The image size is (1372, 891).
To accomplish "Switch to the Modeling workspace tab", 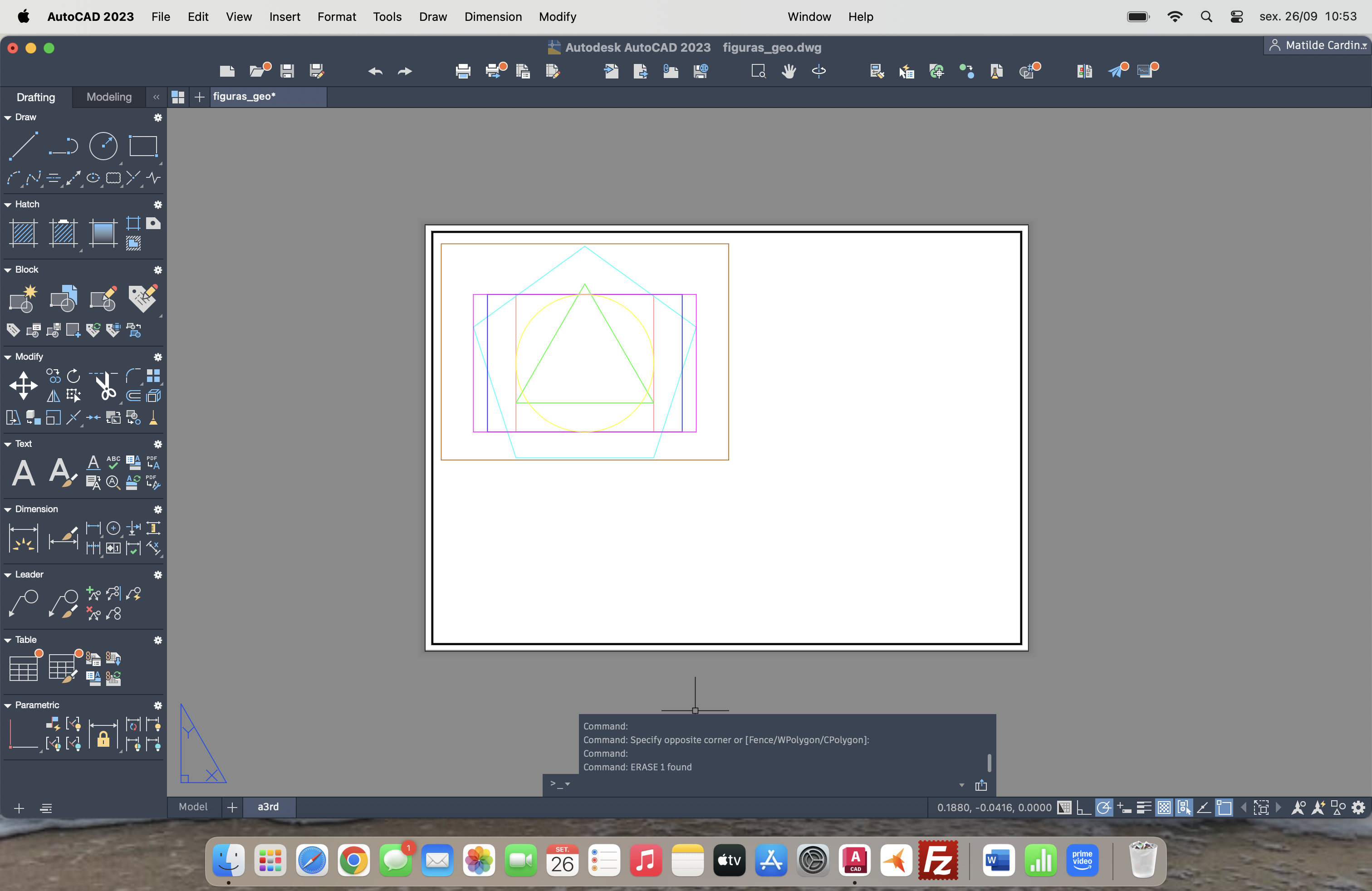I will point(109,97).
